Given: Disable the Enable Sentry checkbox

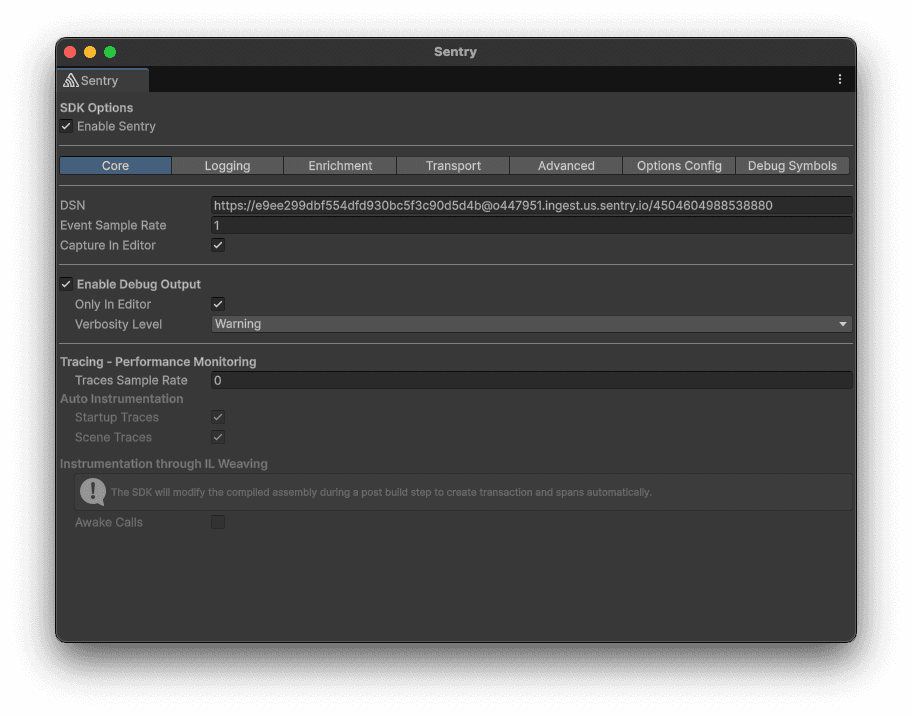Looking at the screenshot, I should coord(66,126).
